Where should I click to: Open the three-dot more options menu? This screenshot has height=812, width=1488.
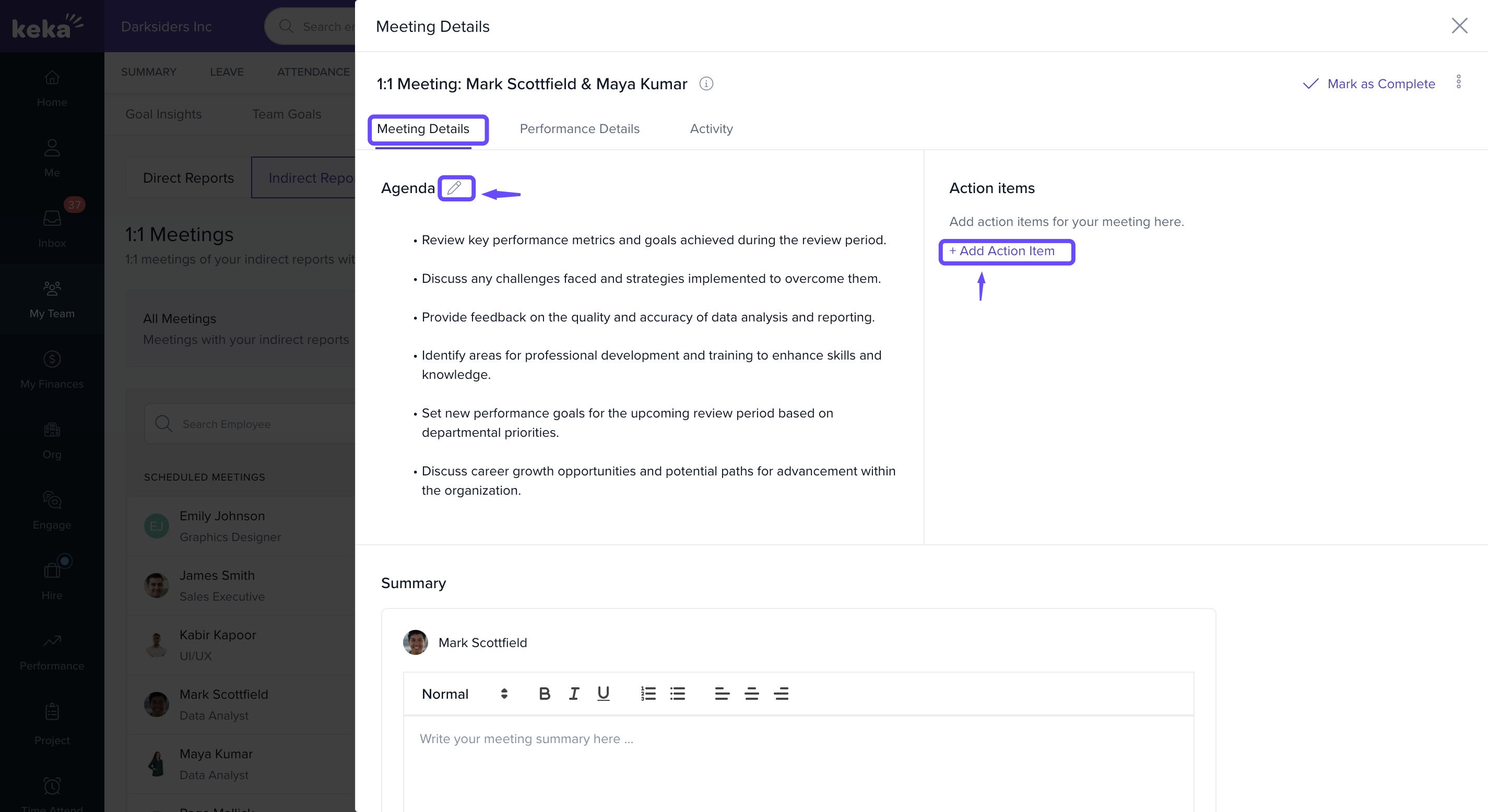(1458, 82)
